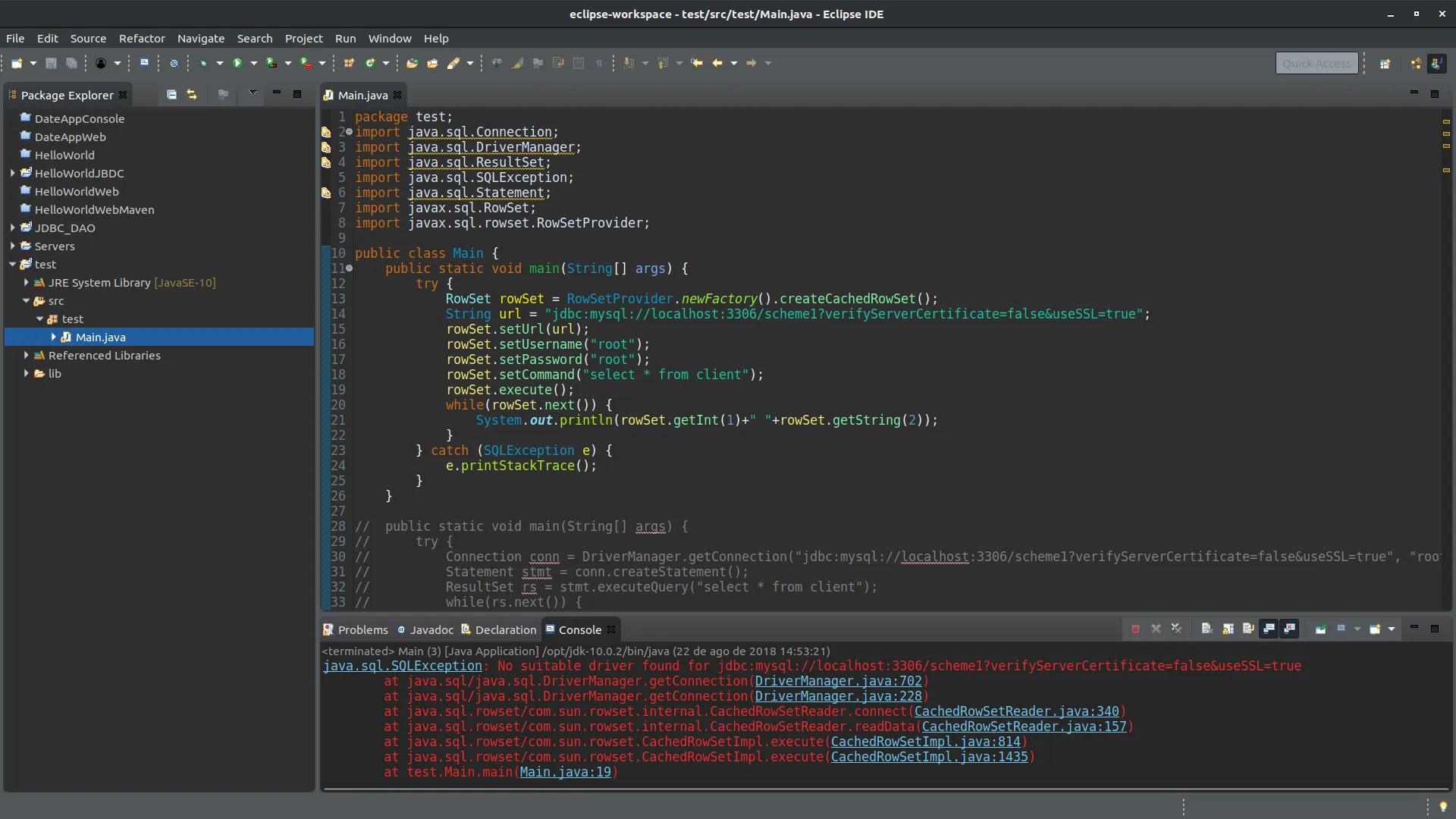Click inside the Quick Access field
Screen dimensions: 1456x819
[1316, 64]
